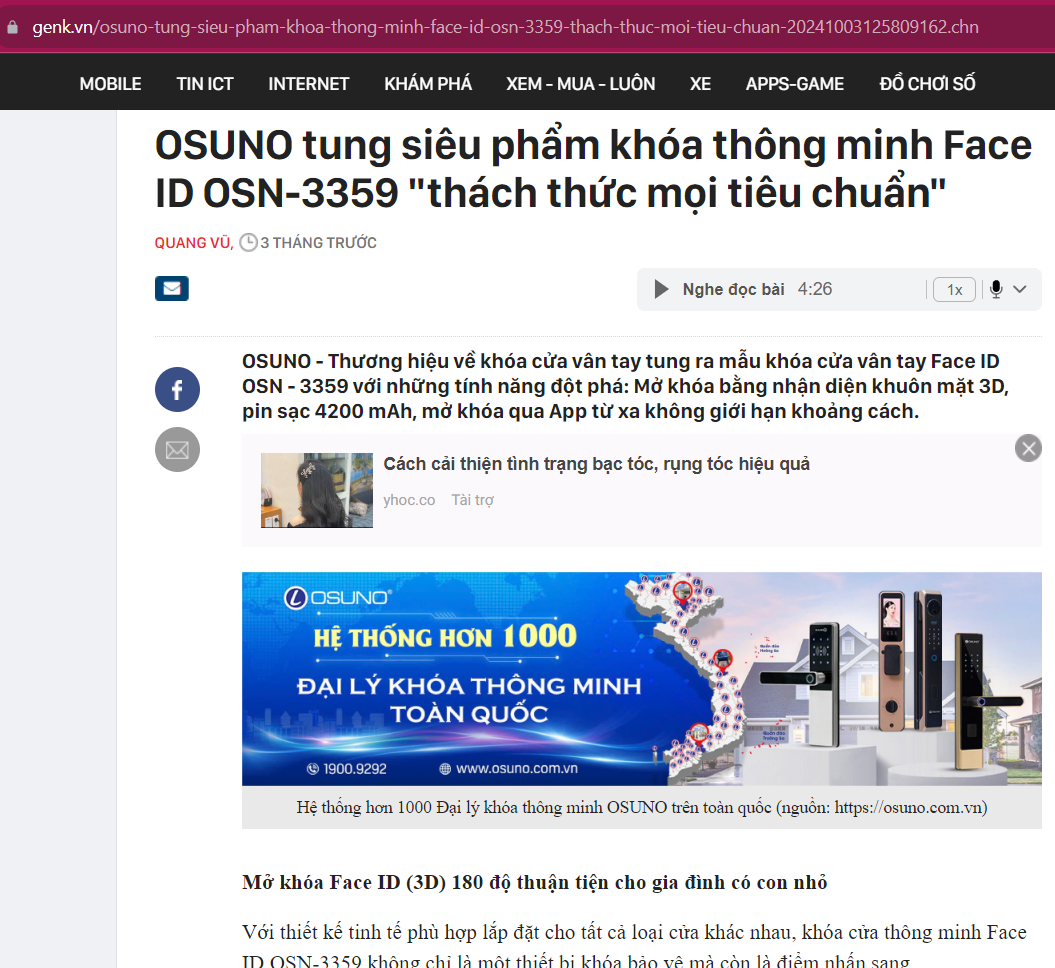Visit the yhoc.co sponsor link
Viewport: 1055px width, 968px height.
pyautogui.click(x=409, y=500)
